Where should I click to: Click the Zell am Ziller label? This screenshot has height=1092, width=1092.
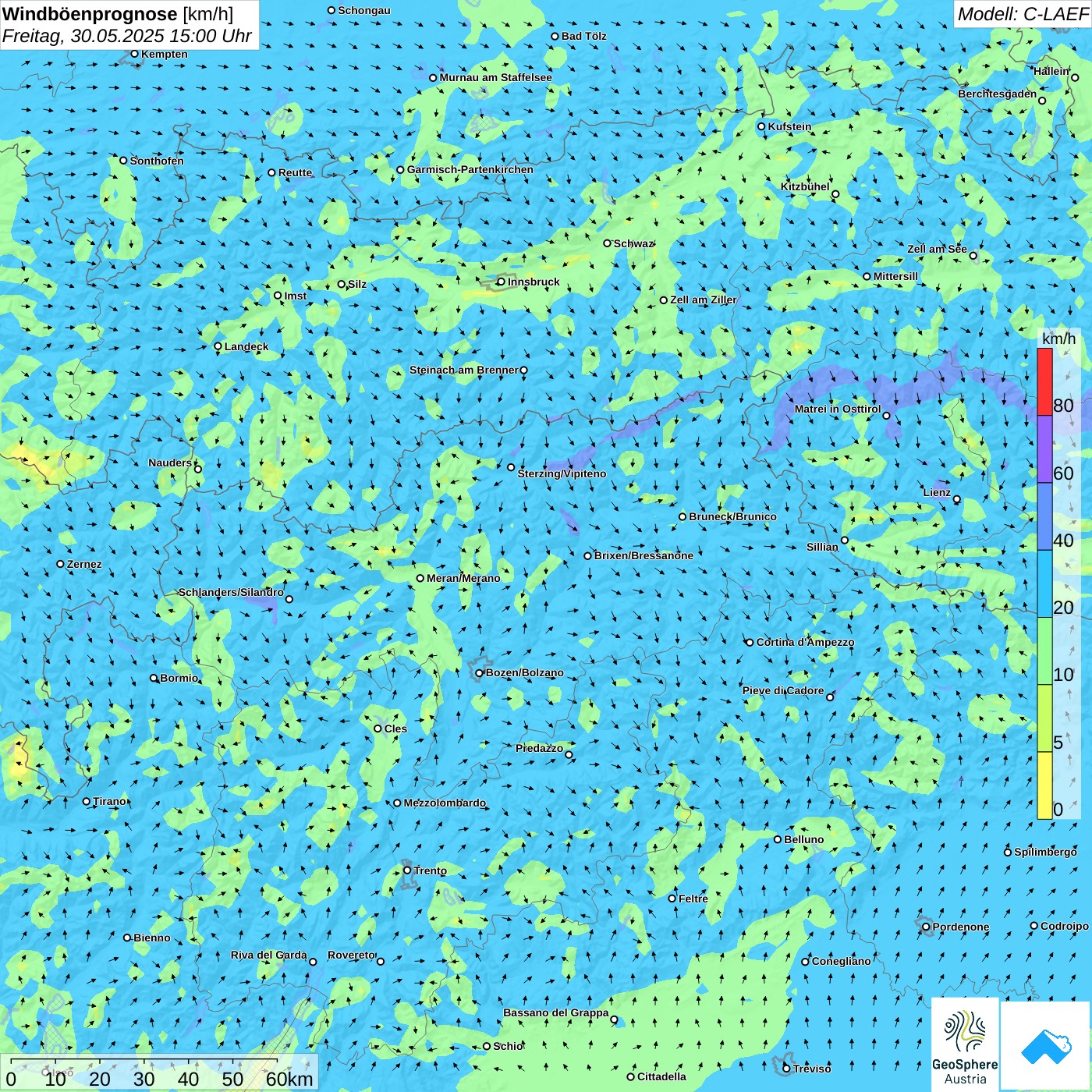click(704, 300)
